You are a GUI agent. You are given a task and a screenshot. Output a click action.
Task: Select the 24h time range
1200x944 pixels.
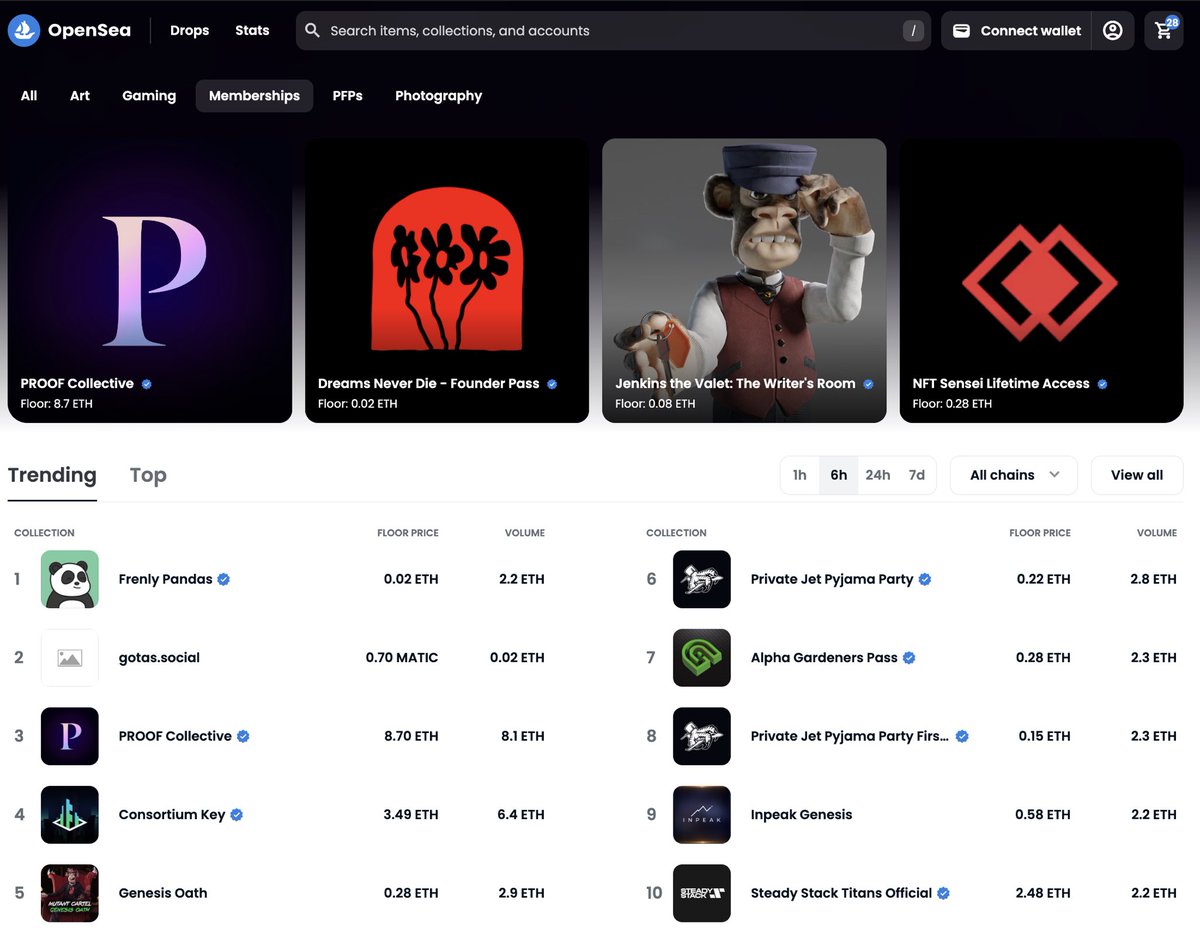(878, 475)
